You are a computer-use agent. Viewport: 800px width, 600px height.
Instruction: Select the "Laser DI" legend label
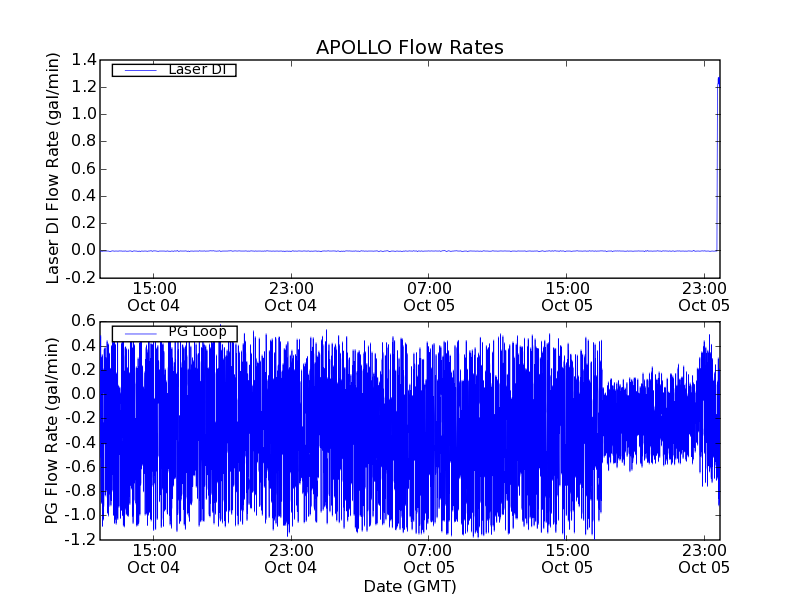(195, 69)
